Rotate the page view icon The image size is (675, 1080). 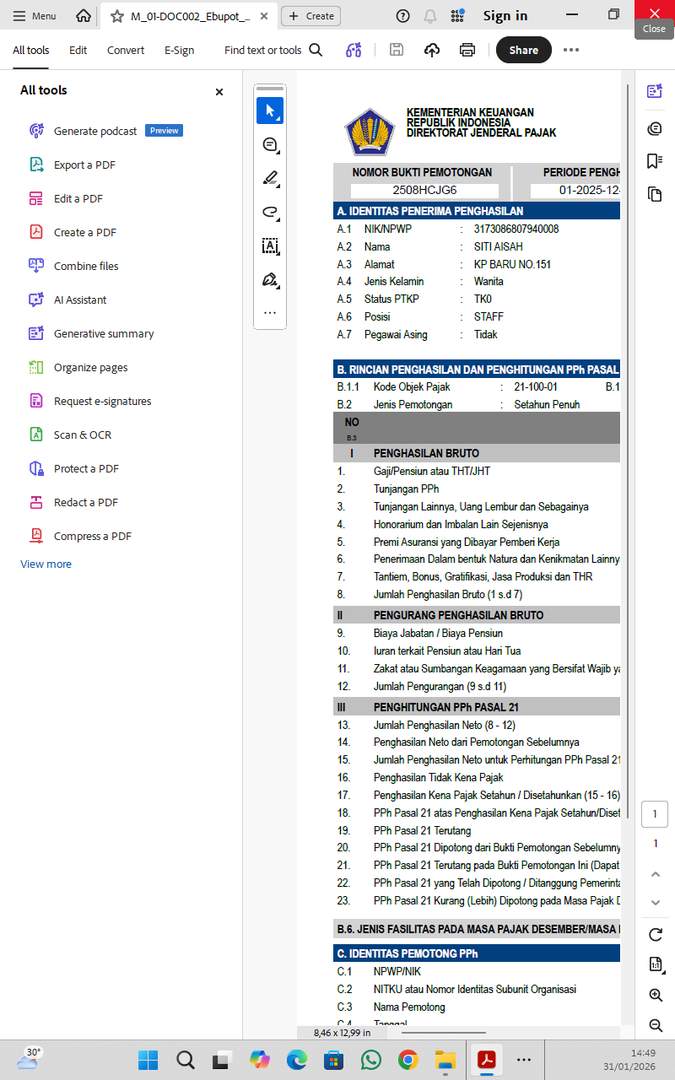(656, 935)
